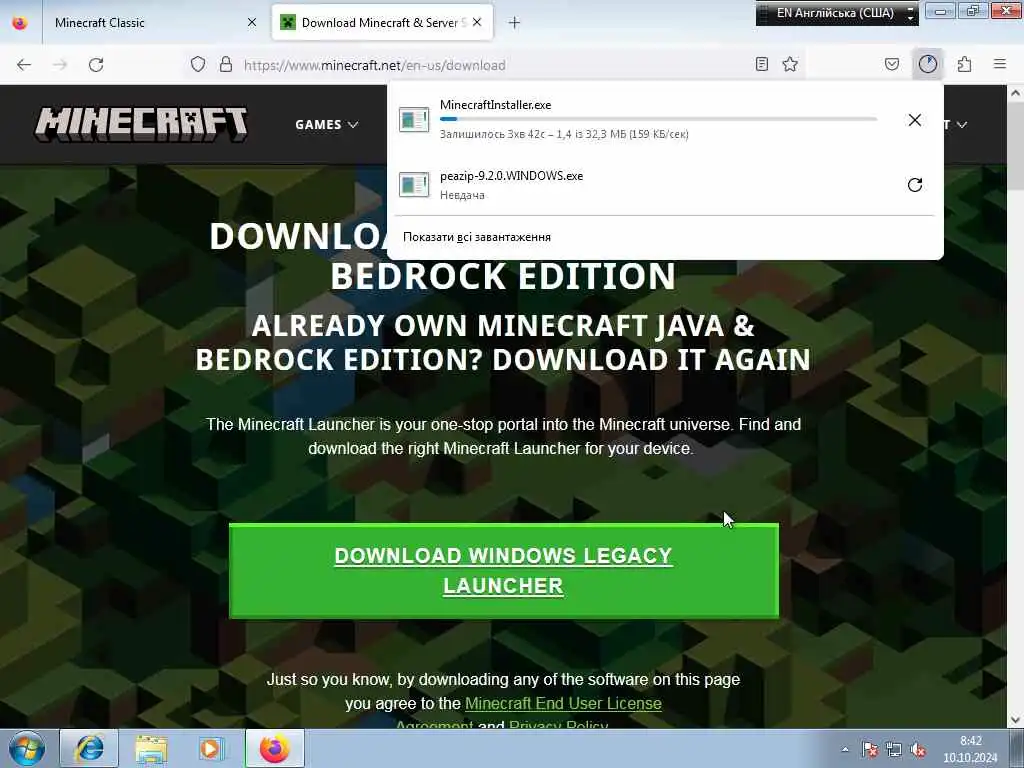Open the Firefox hamburger menu

[1000, 64]
